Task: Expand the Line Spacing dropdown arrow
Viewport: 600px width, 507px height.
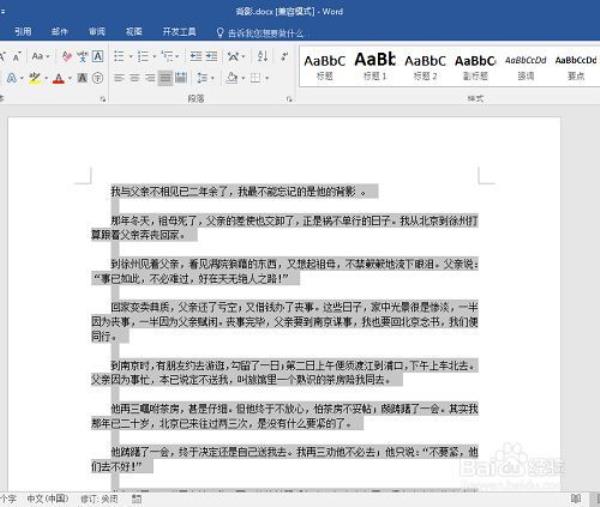Action: click(212, 78)
